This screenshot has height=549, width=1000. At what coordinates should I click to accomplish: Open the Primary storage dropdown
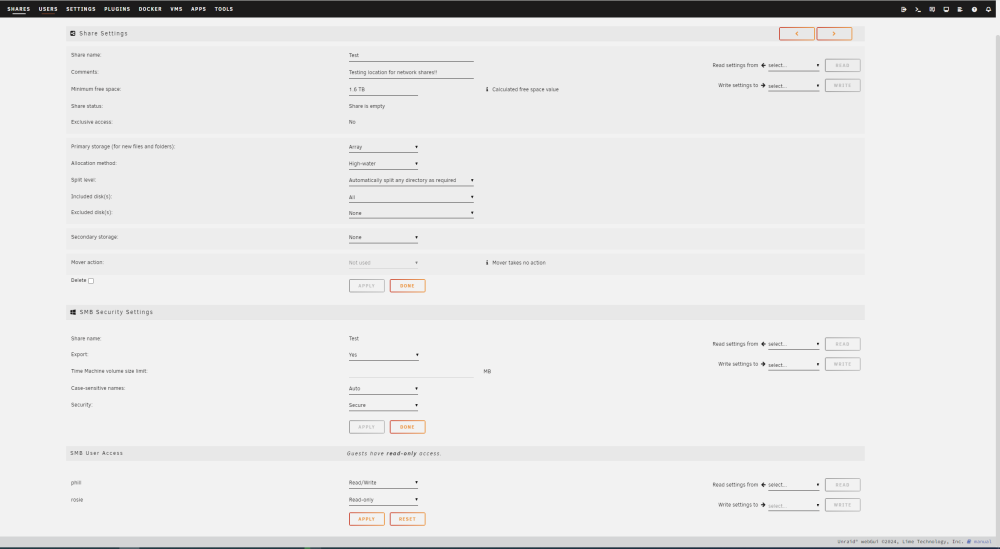(383, 147)
